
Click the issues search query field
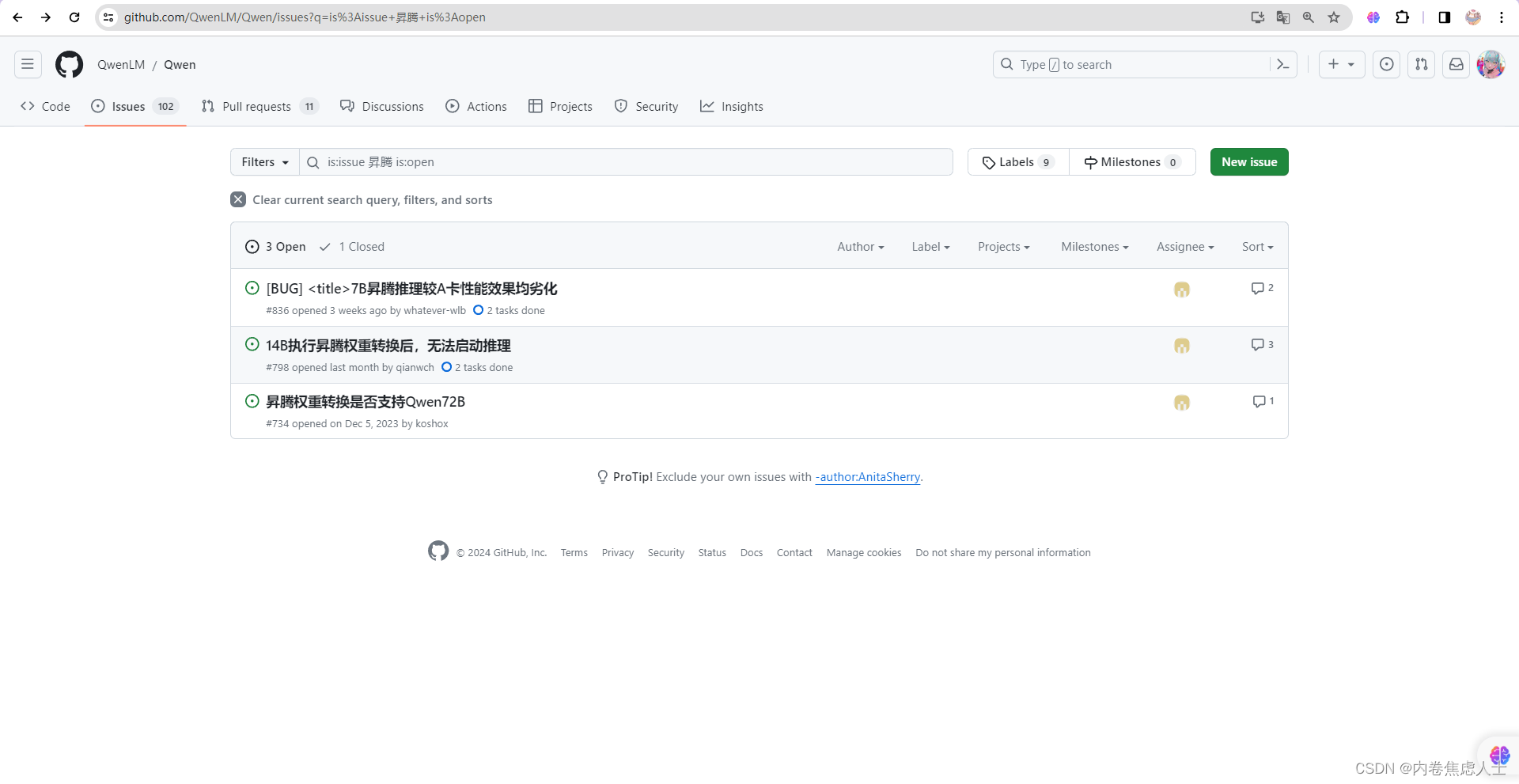(x=626, y=162)
